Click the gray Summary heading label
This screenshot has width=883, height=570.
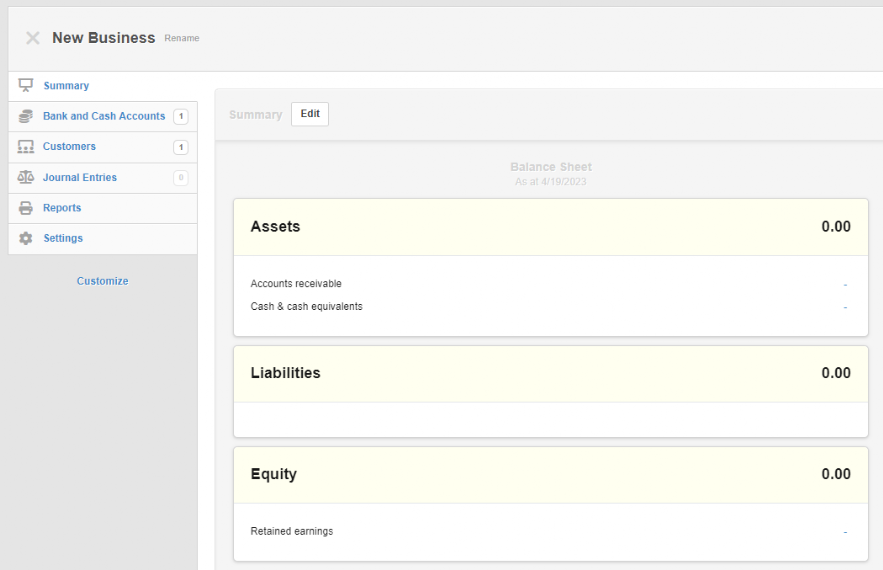click(x=255, y=114)
